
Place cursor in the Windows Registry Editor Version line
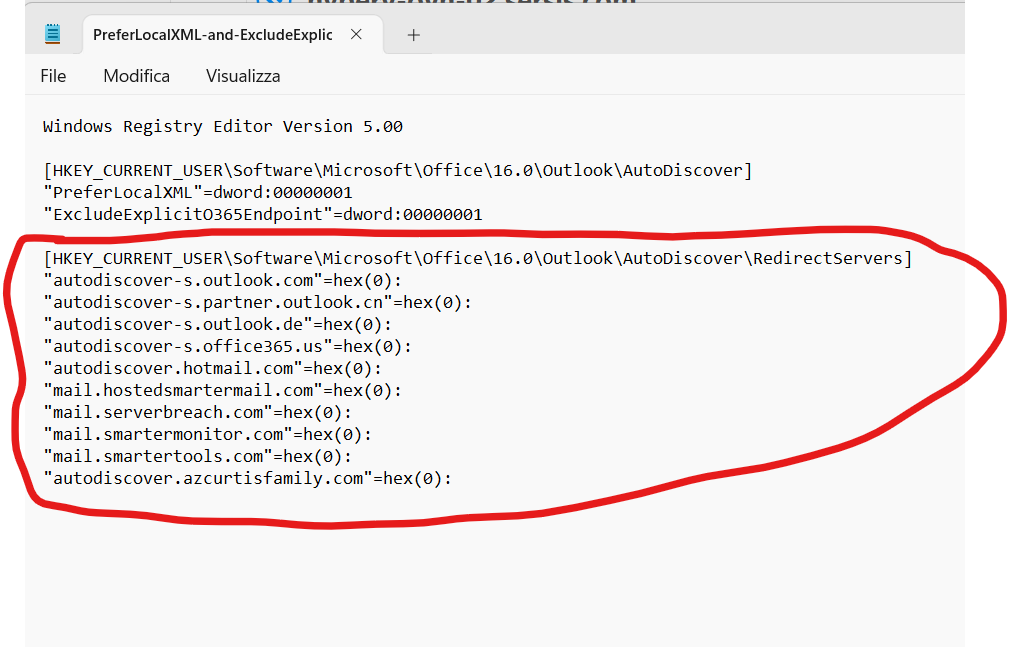(222, 127)
